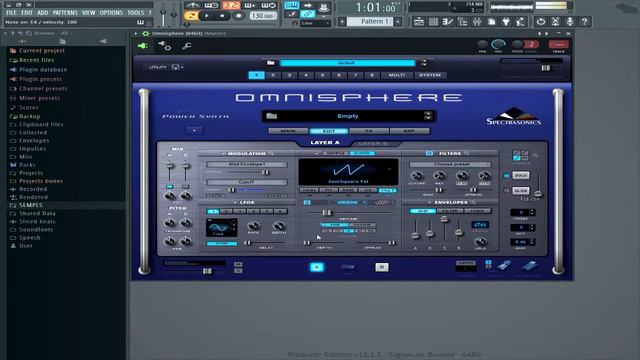This screenshot has height=360, width=640.
Task: Open the PATTERNS menu
Action: coord(65,13)
